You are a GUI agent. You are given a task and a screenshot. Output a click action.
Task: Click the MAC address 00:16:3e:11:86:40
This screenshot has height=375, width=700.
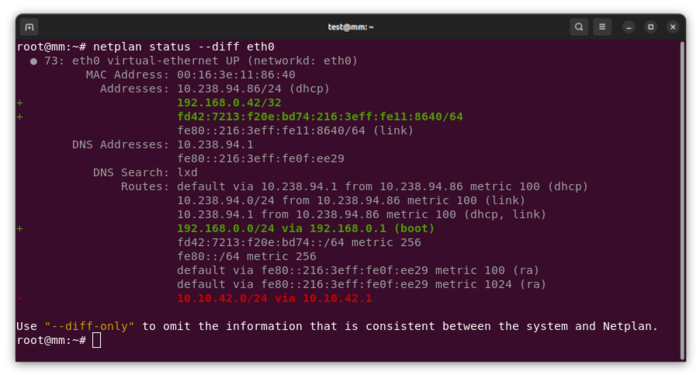click(236, 75)
